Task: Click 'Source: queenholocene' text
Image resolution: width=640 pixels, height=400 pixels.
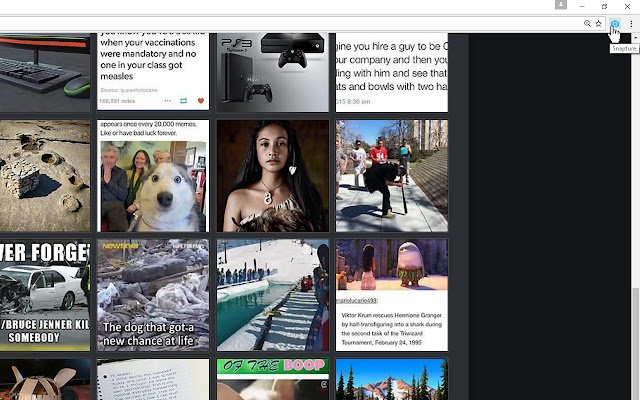Action: tap(129, 90)
